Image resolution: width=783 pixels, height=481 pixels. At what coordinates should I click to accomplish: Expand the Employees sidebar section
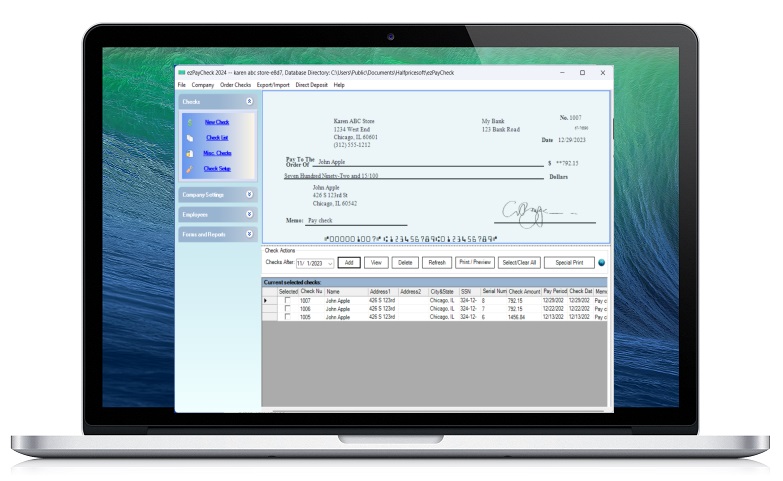pyautogui.click(x=249, y=214)
